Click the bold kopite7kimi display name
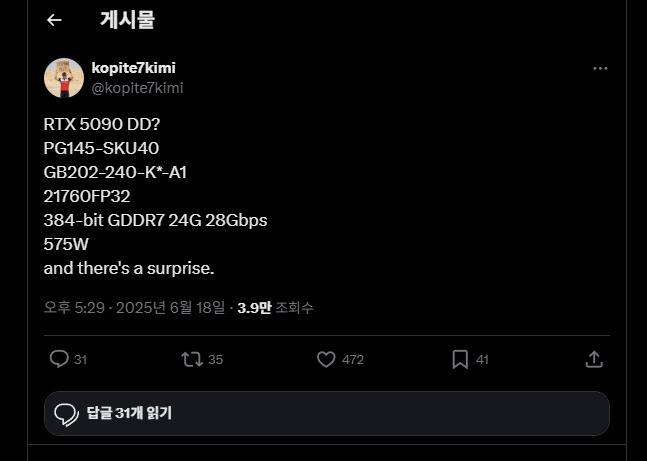The image size is (647, 461). (133, 68)
